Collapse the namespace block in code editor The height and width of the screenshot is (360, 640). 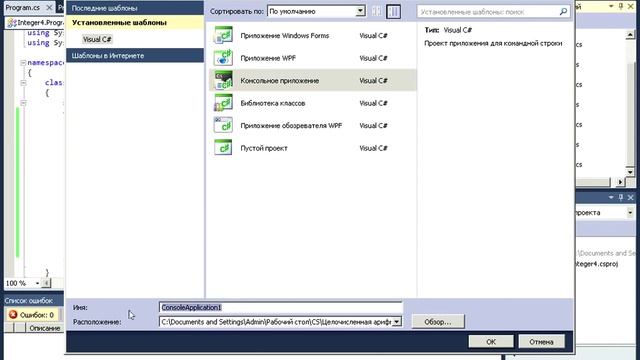click(x=23, y=62)
